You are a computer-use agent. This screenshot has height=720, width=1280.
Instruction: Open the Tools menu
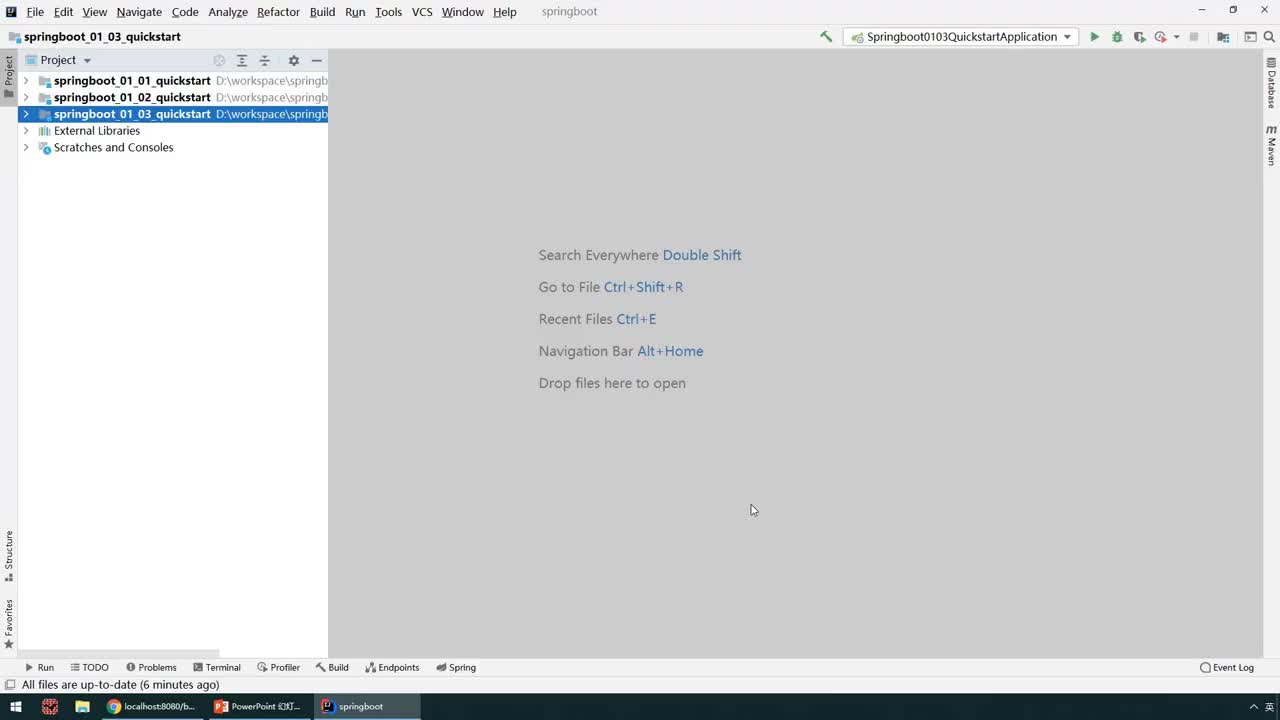[388, 12]
